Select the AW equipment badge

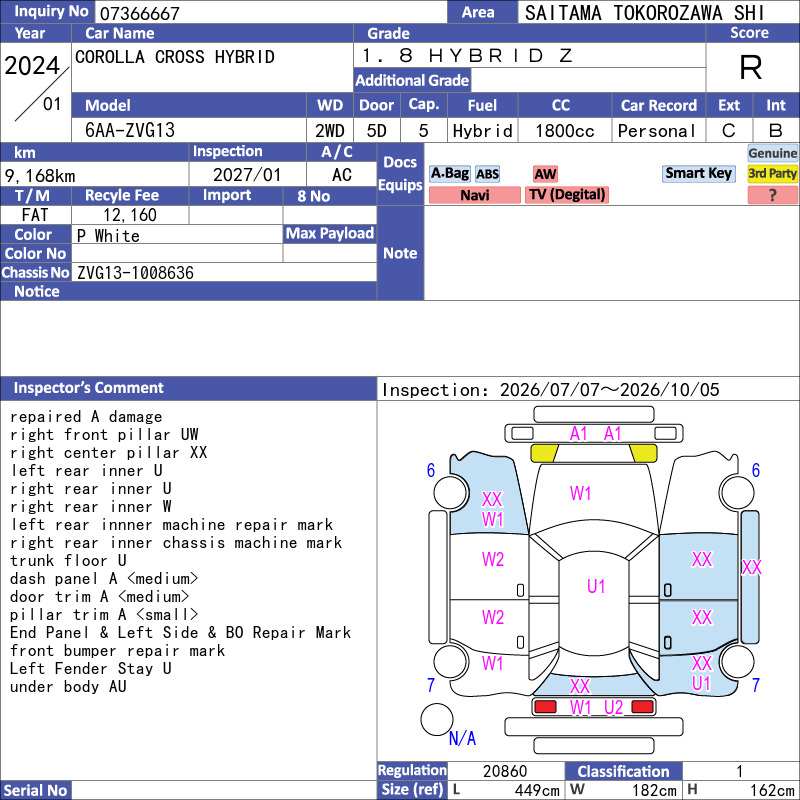pos(545,174)
